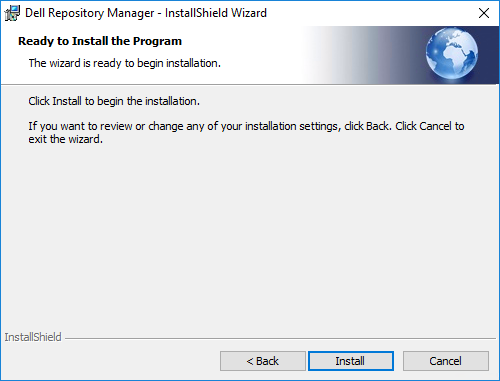
Task: Go to previous step with < Back button
Action: coord(263,361)
